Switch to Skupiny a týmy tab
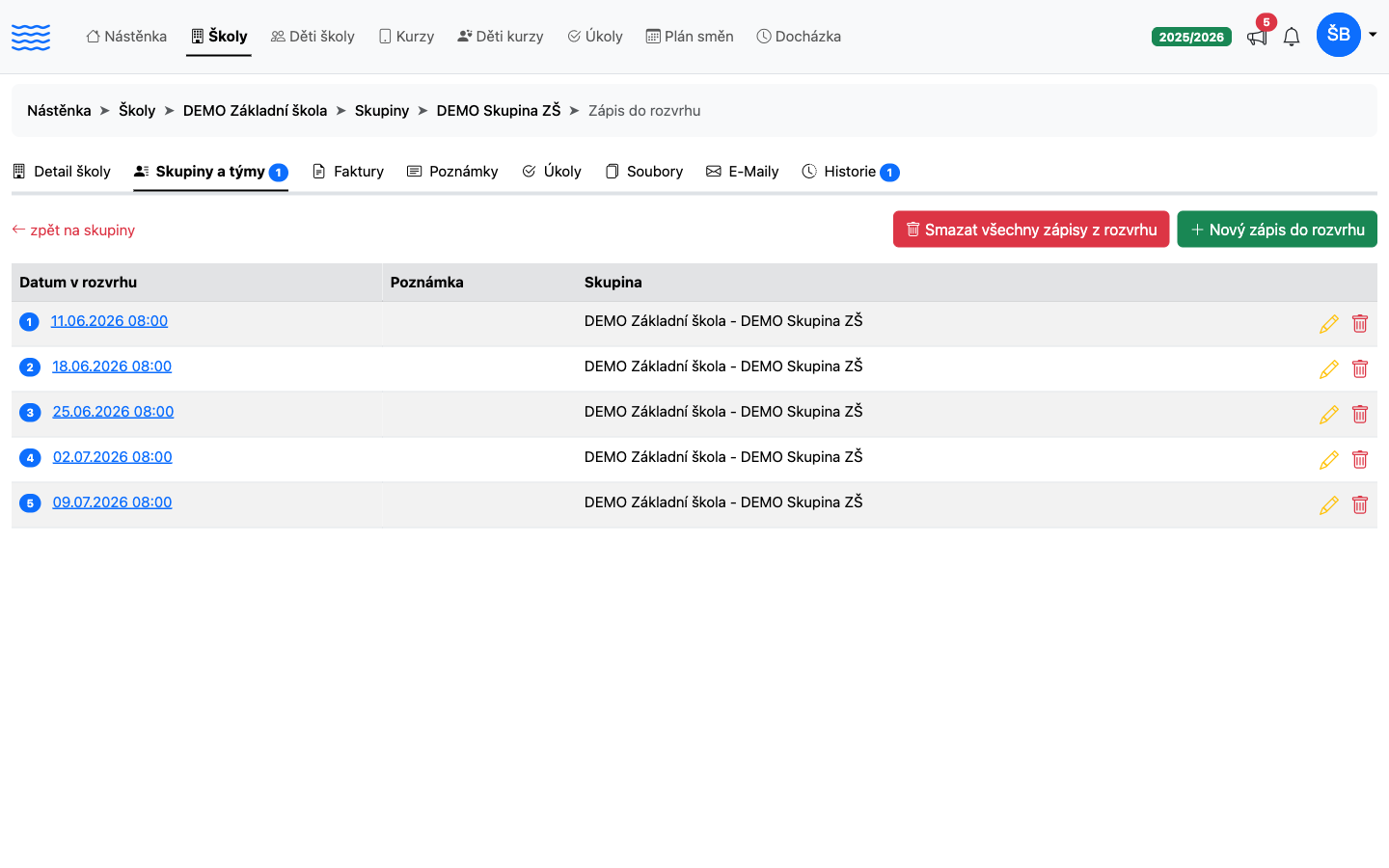 [211, 172]
